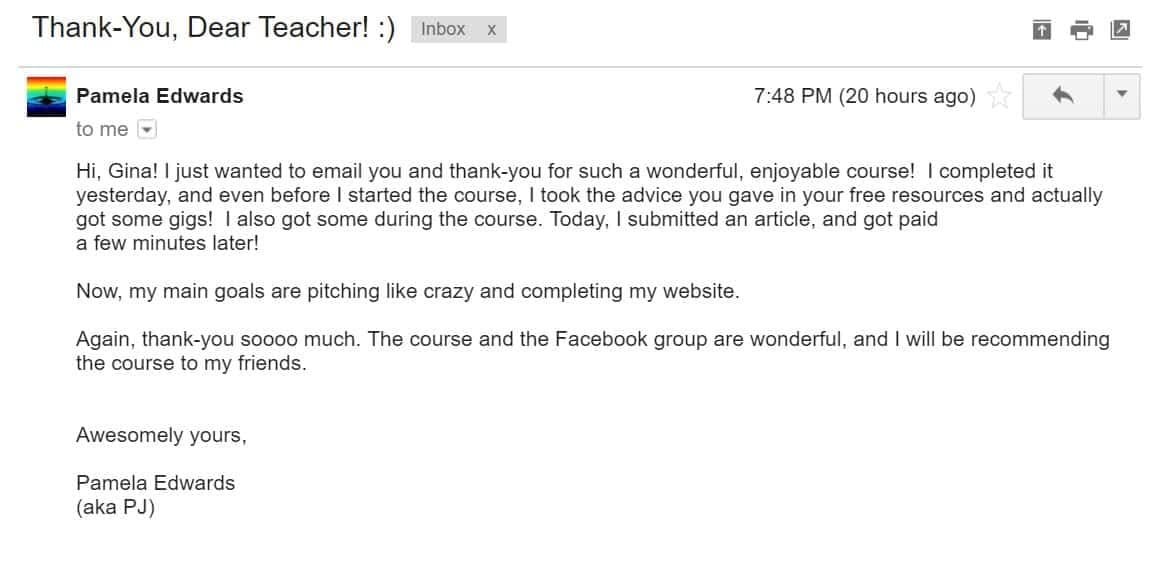Click the expand all up-arrow icon
The height and width of the screenshot is (564, 1169).
pyautogui.click(x=1042, y=30)
